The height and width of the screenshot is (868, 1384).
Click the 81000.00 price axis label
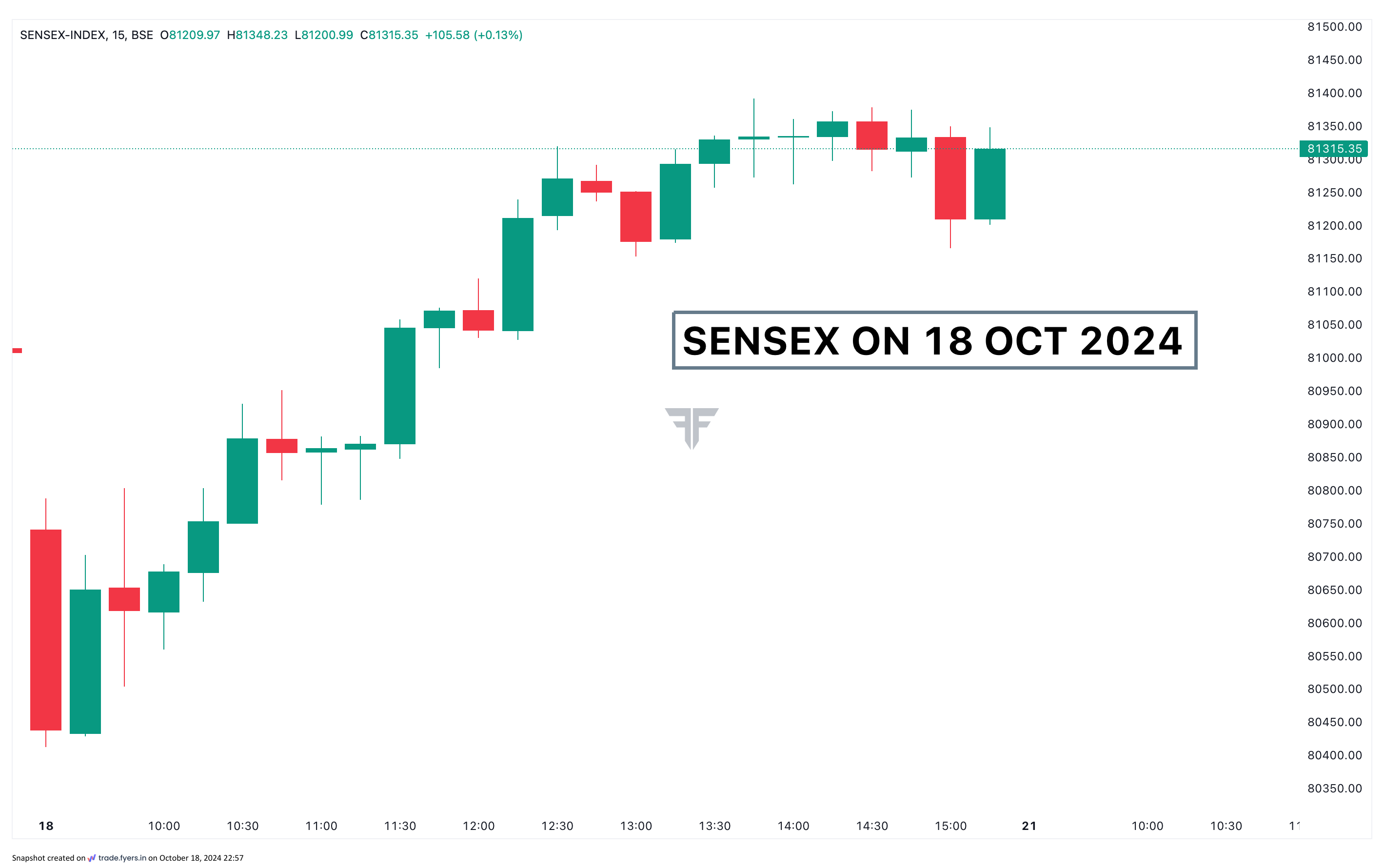pyautogui.click(x=1335, y=357)
